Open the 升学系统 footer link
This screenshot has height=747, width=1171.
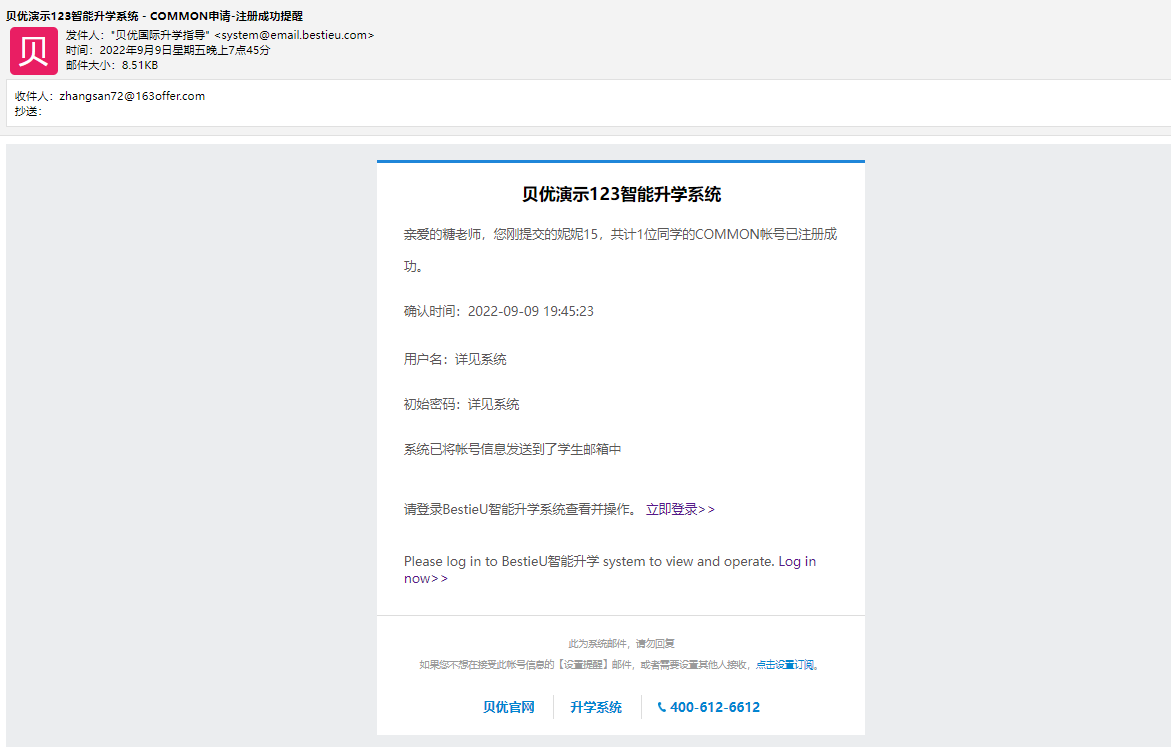[596, 707]
